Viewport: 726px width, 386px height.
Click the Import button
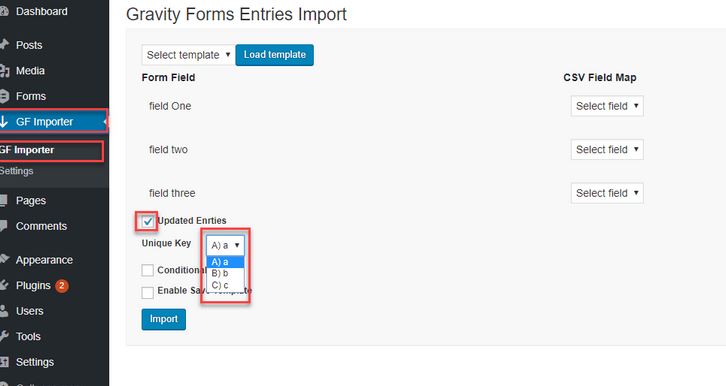point(163,319)
